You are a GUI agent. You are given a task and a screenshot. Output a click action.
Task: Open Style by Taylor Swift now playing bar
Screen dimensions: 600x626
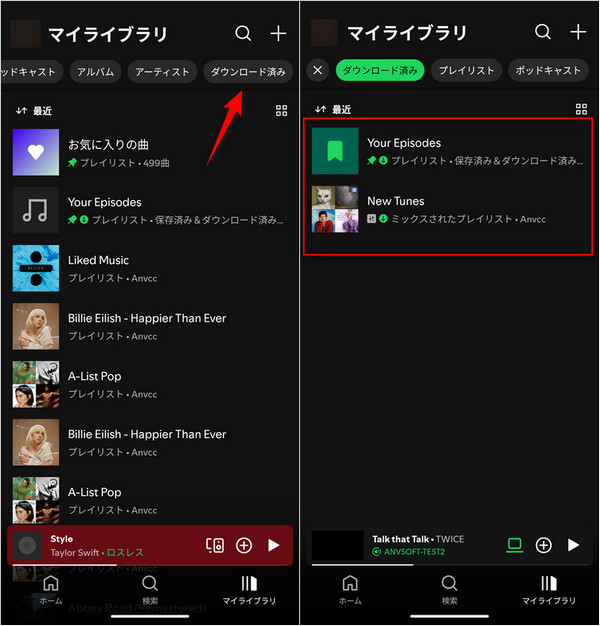[x=150, y=545]
